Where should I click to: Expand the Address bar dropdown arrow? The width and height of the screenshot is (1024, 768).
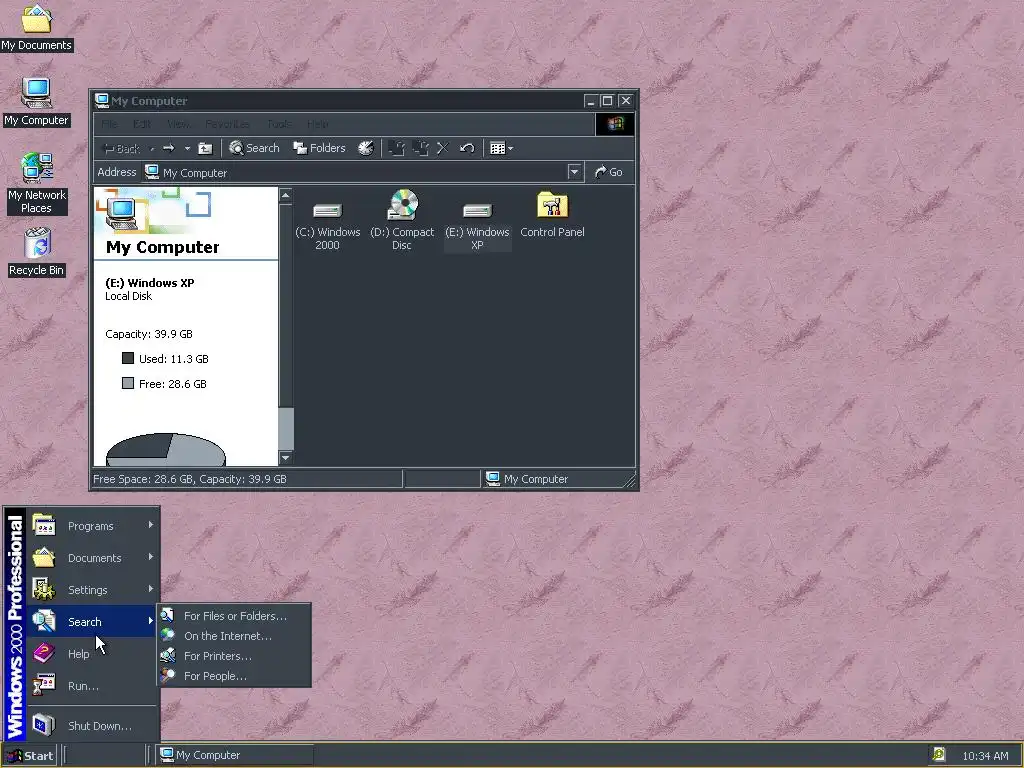click(574, 172)
